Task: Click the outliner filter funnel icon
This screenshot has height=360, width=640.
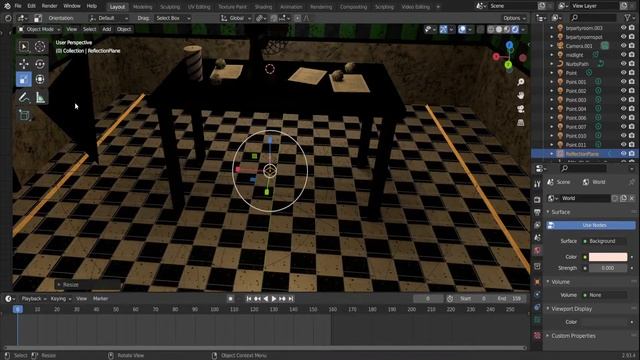Action: click(627, 18)
